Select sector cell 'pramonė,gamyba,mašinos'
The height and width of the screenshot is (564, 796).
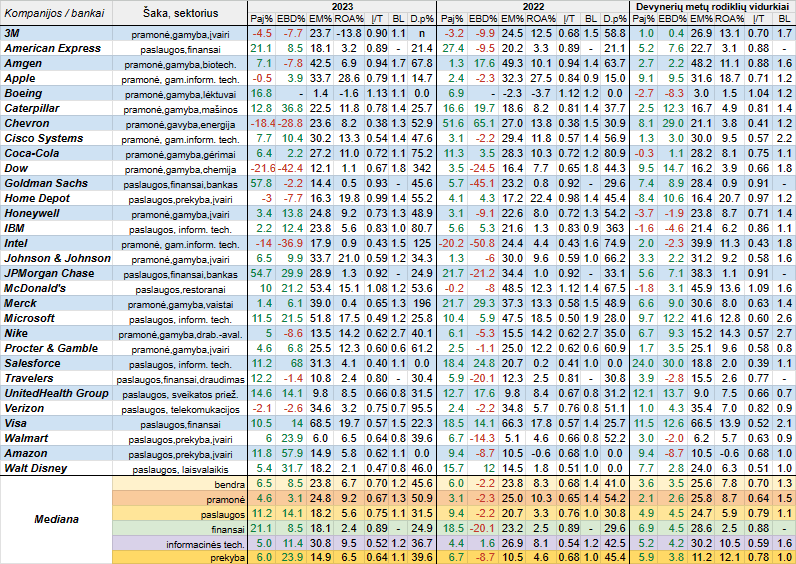180,109
